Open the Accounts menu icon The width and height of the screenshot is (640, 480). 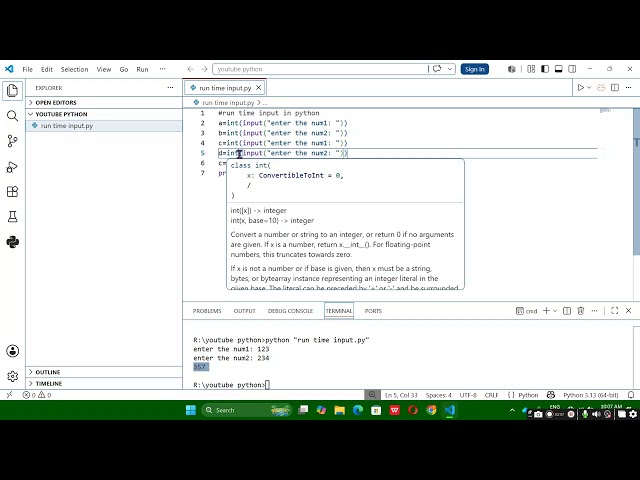12,351
